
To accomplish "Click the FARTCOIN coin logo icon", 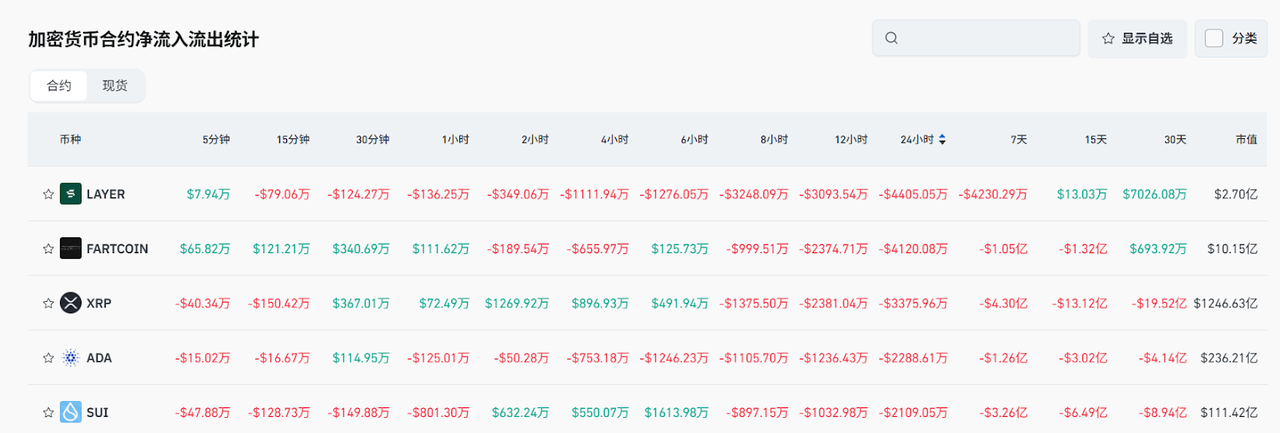I will click(70, 248).
